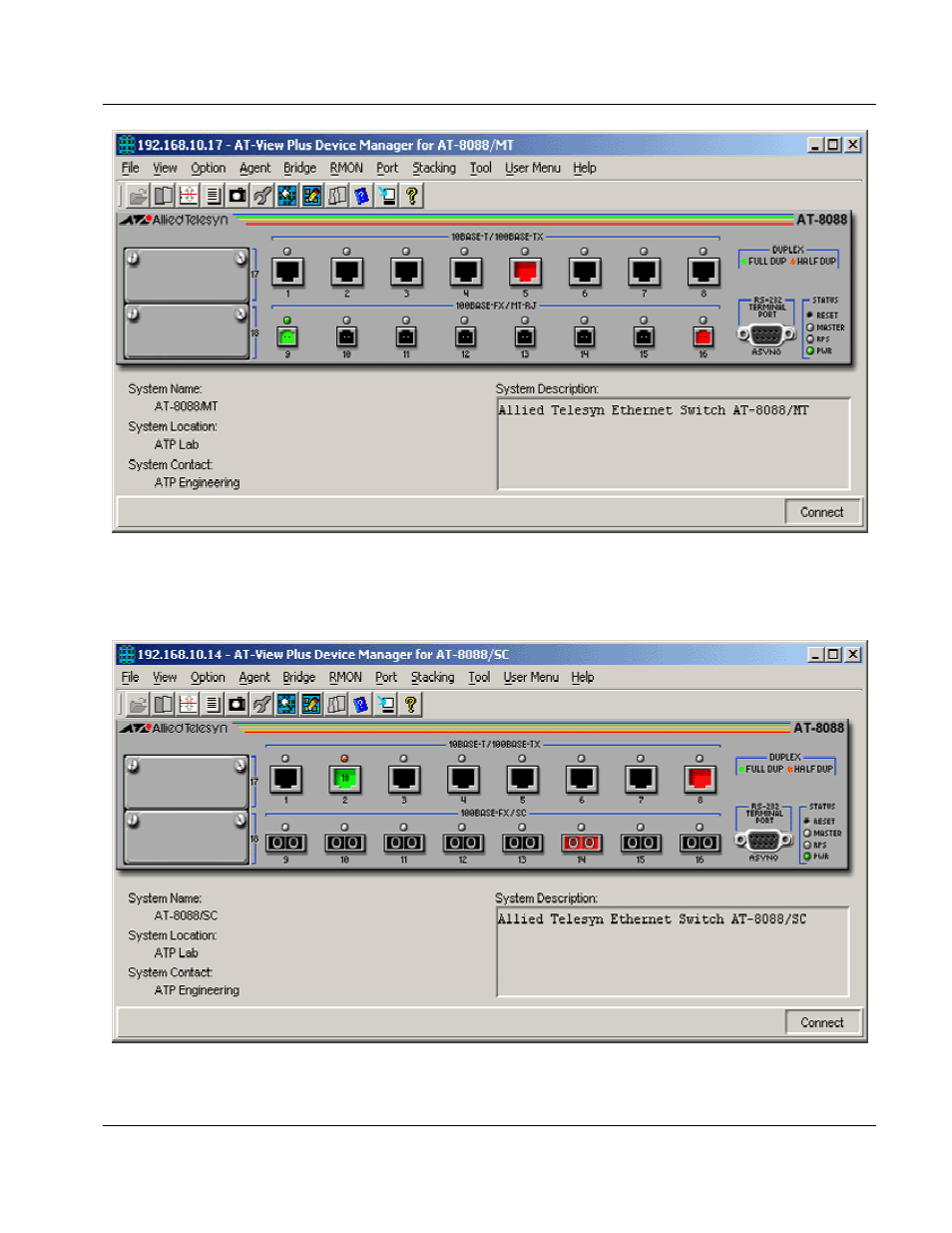
Task: Select fiber port 16 on AT-8088/SC switch
Action: [x=700, y=844]
